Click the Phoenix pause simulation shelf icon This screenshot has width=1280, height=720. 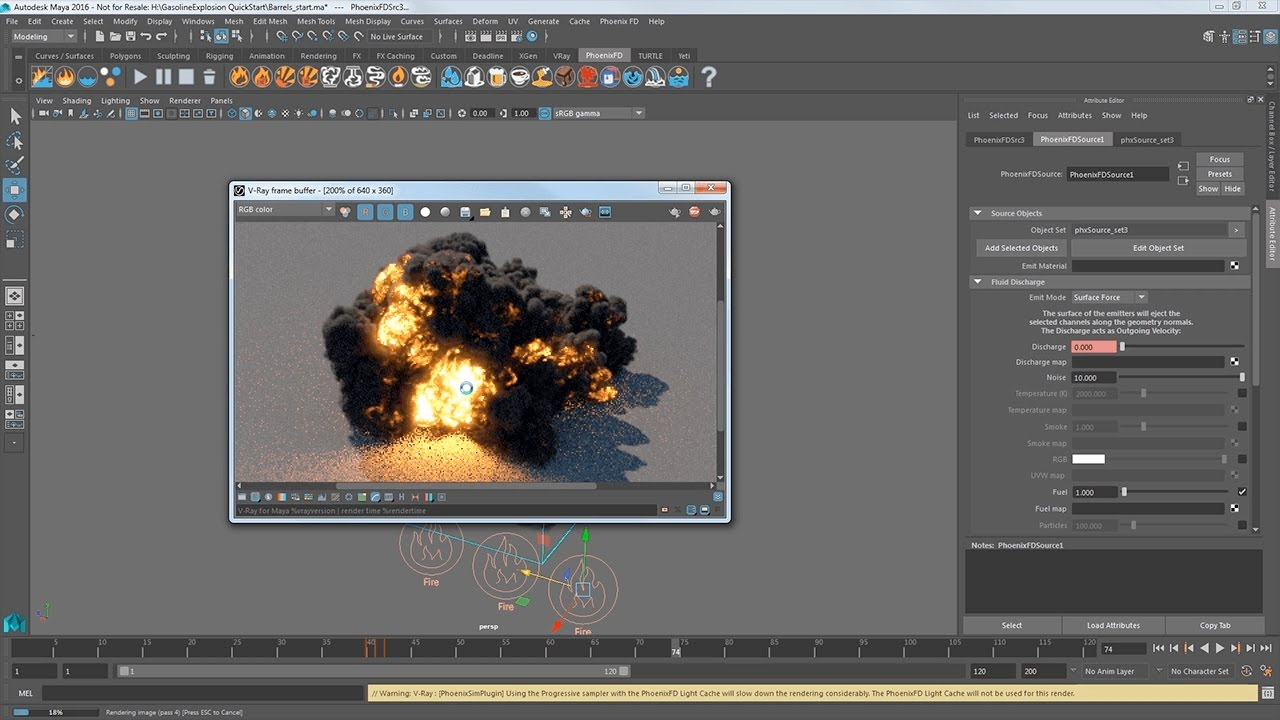click(163, 76)
